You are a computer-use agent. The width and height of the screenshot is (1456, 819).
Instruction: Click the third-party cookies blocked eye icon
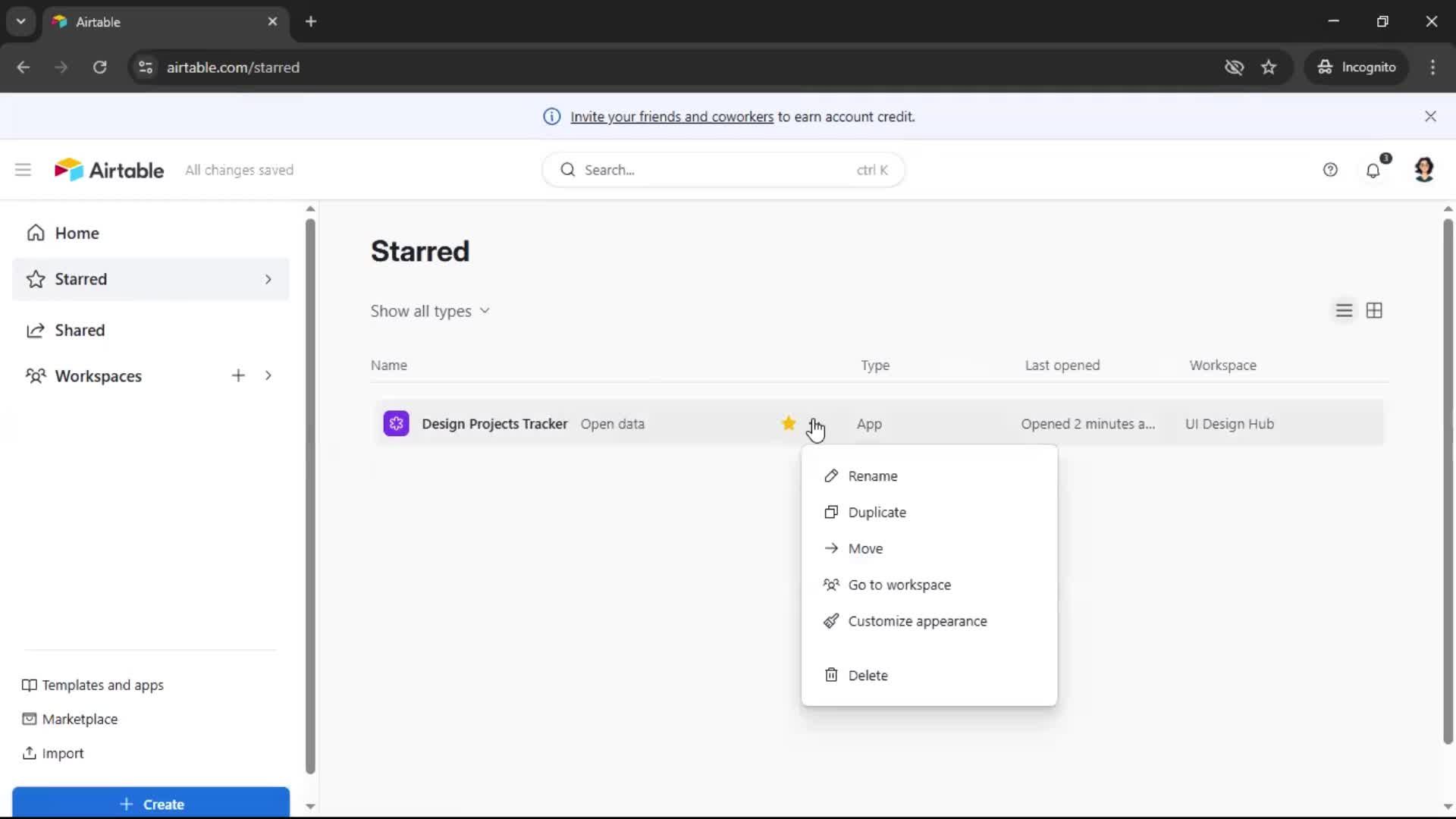(1234, 67)
